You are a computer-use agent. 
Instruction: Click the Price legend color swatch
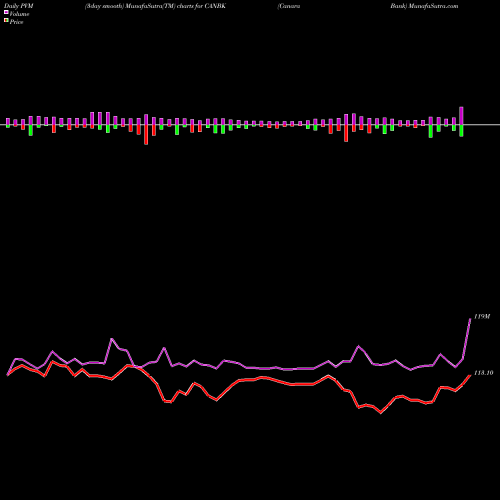(x=6, y=21)
